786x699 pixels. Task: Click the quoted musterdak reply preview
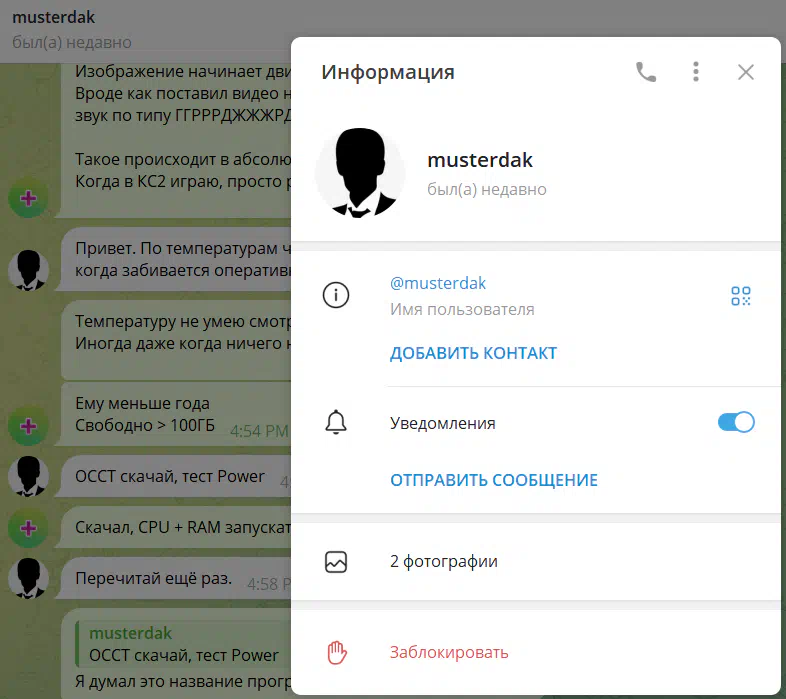click(x=180, y=644)
